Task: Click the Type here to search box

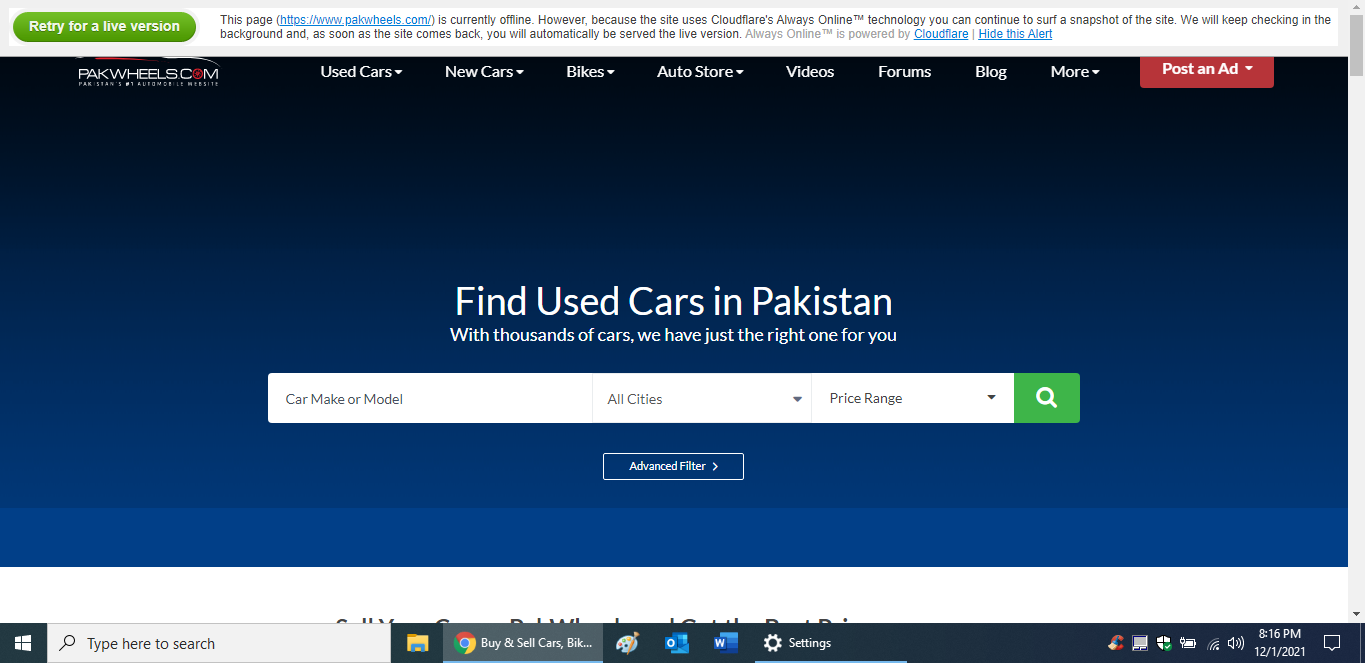Action: tap(218, 643)
